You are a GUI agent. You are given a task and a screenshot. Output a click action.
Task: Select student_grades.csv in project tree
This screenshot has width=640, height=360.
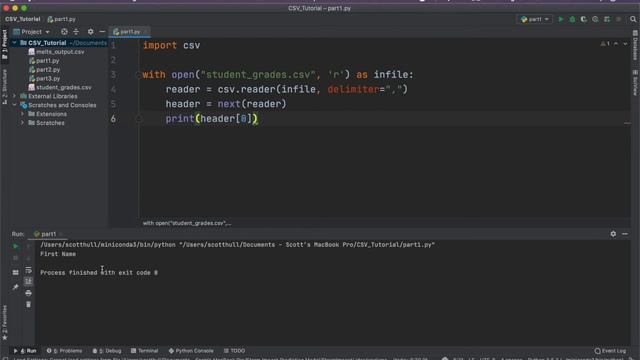[x=60, y=87]
